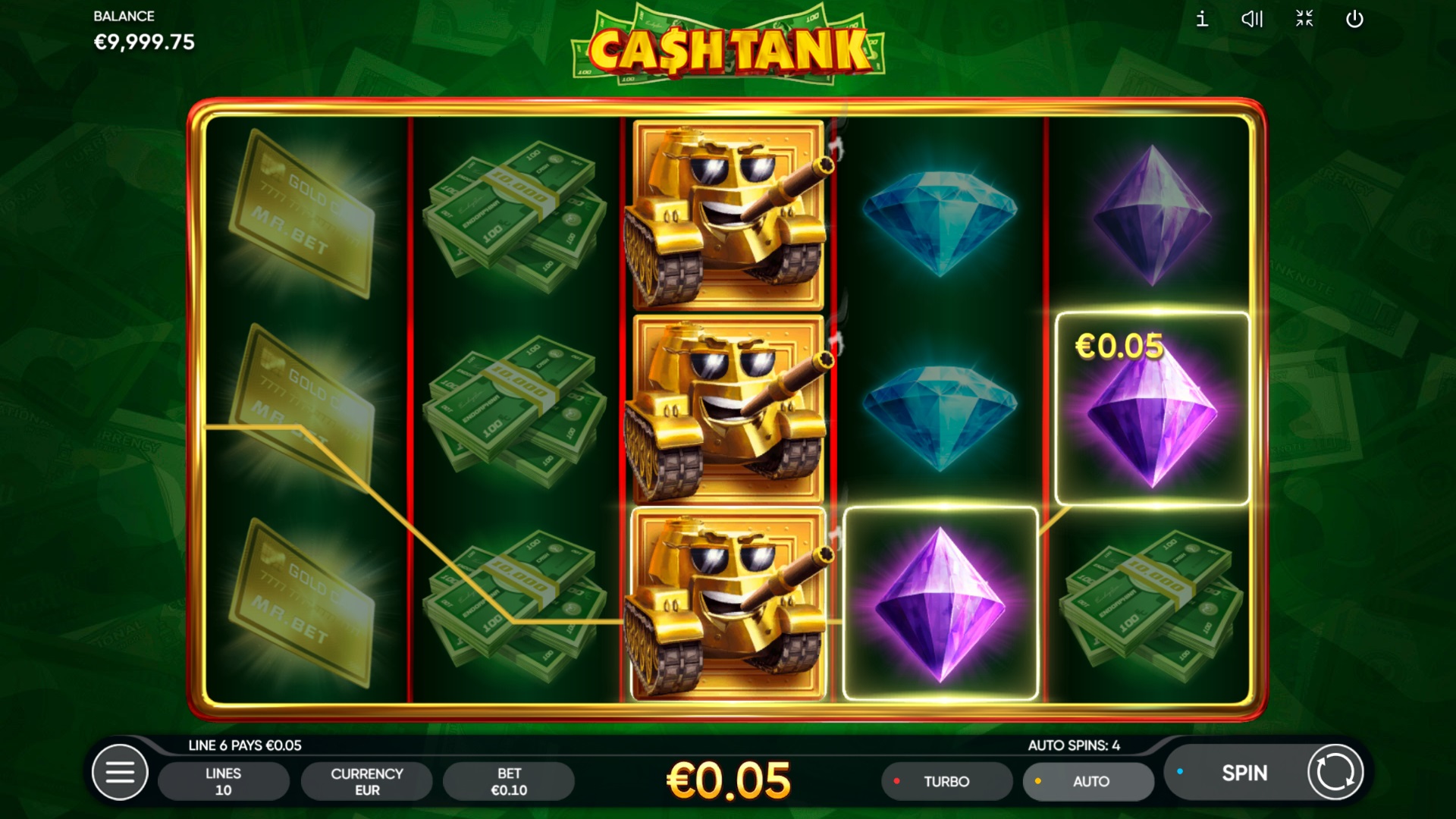Screen dimensions: 1456x819
Task: Click the top golden tank symbol
Action: pos(728,215)
